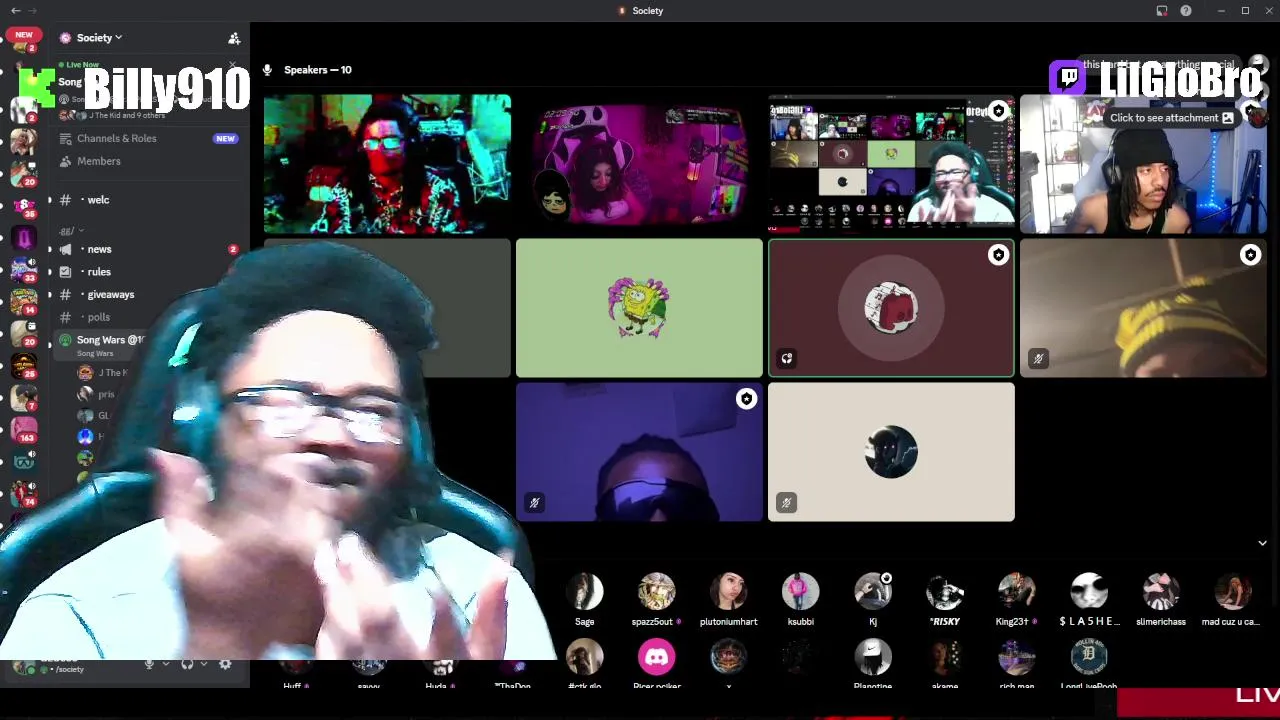Click moderator star on purple-lit tile

[746, 399]
